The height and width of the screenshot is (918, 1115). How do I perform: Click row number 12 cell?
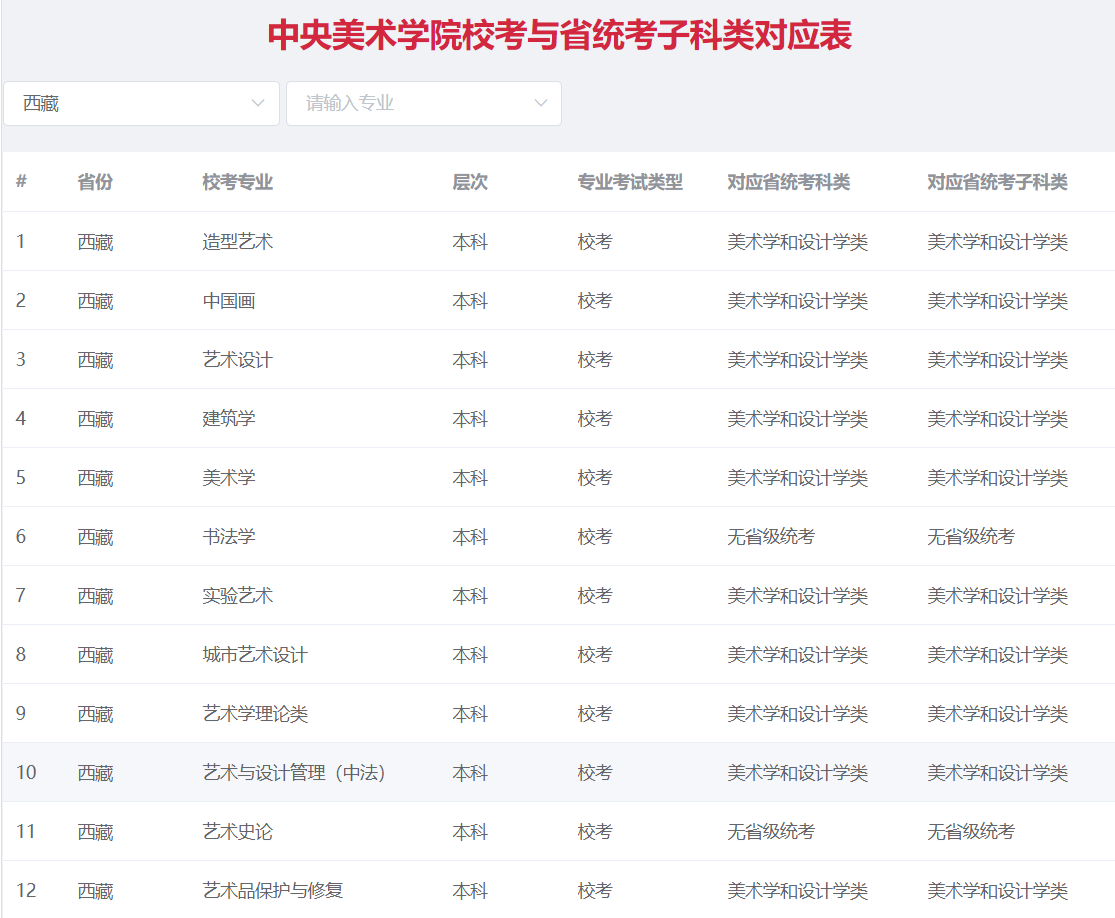point(26,891)
